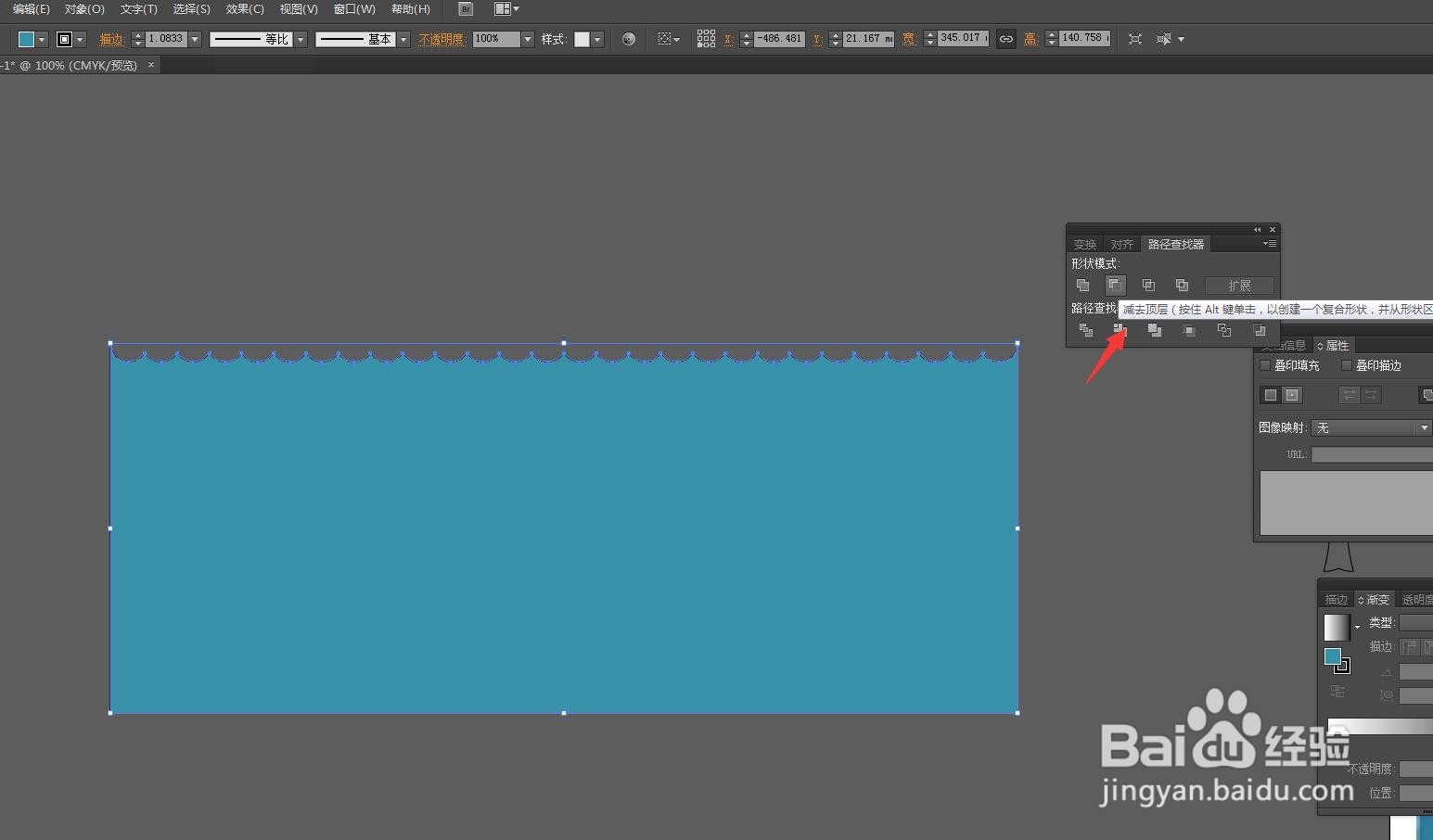Open the opacity 100% dropdown
This screenshot has width=1433, height=840.
(x=528, y=39)
